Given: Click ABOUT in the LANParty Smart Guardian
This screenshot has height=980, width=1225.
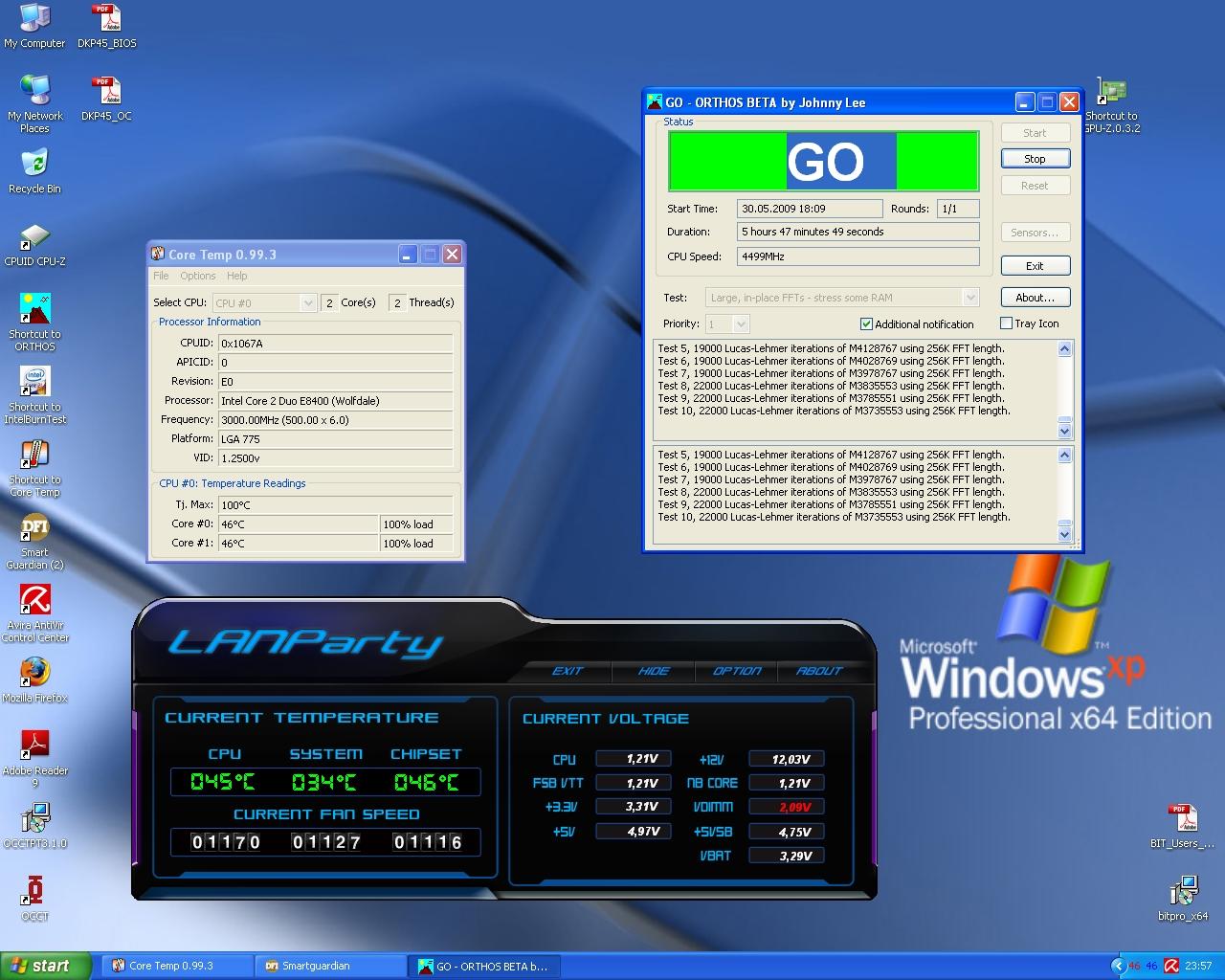Looking at the screenshot, I should pos(820,671).
